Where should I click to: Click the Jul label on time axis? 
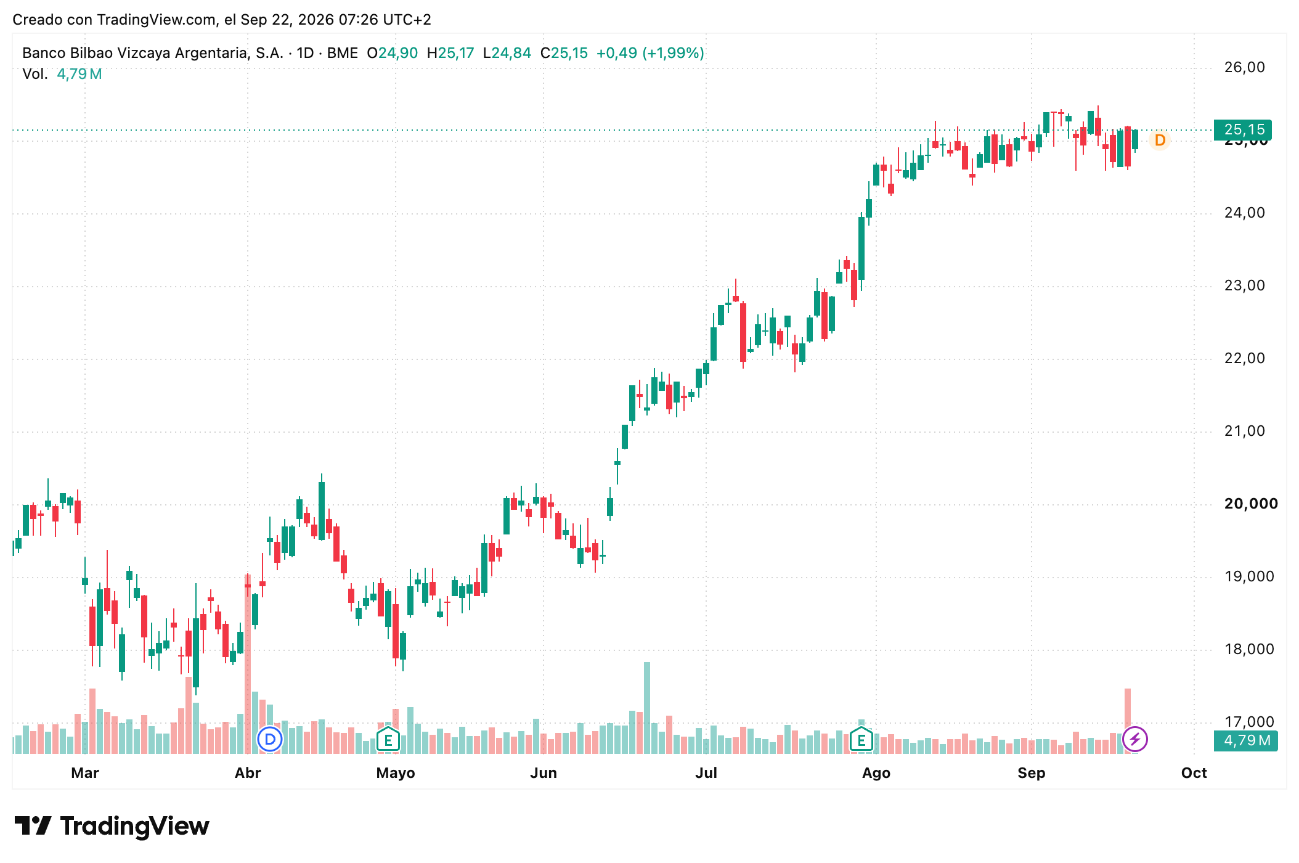(x=706, y=773)
